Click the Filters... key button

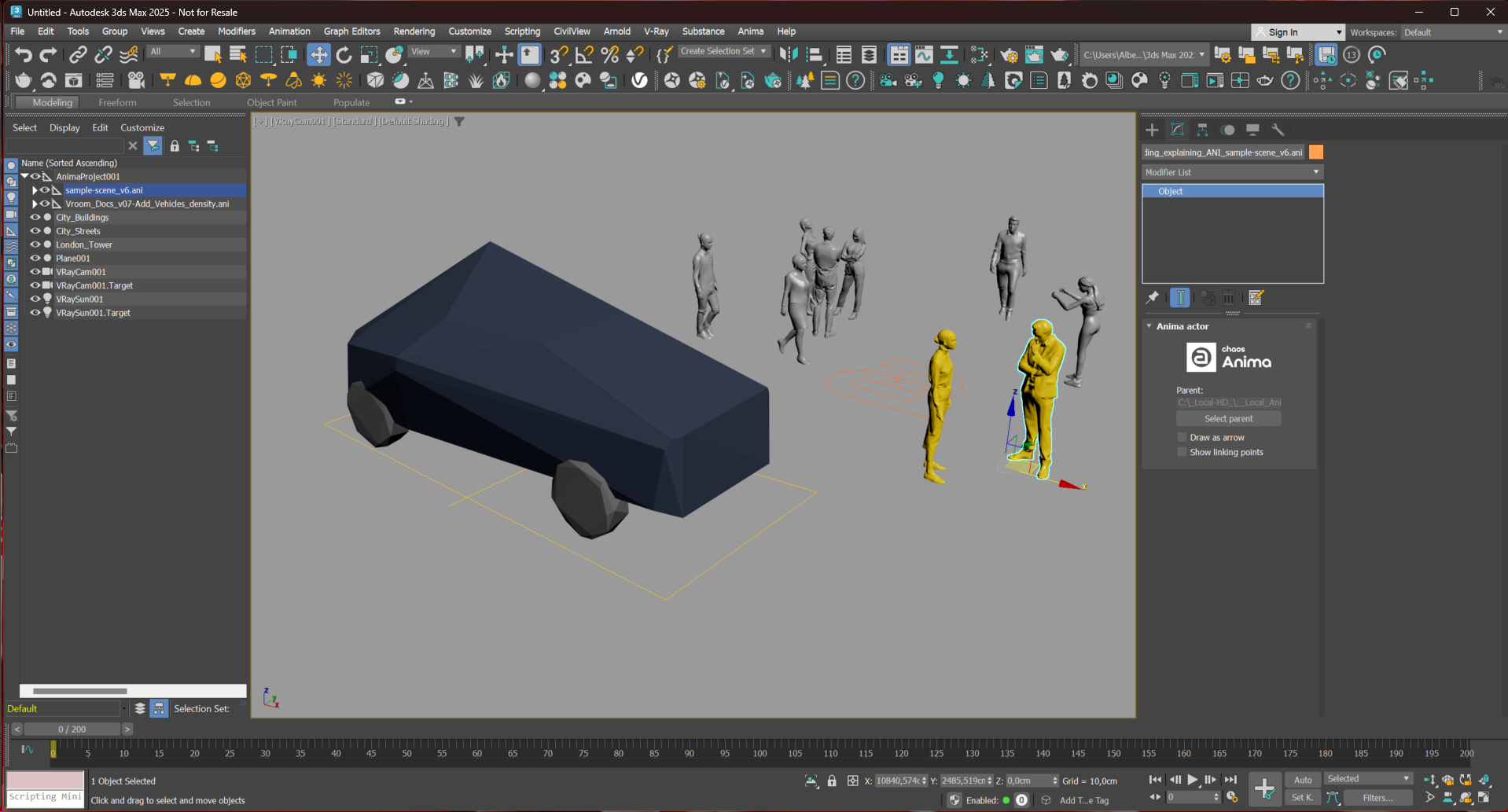(x=1377, y=797)
